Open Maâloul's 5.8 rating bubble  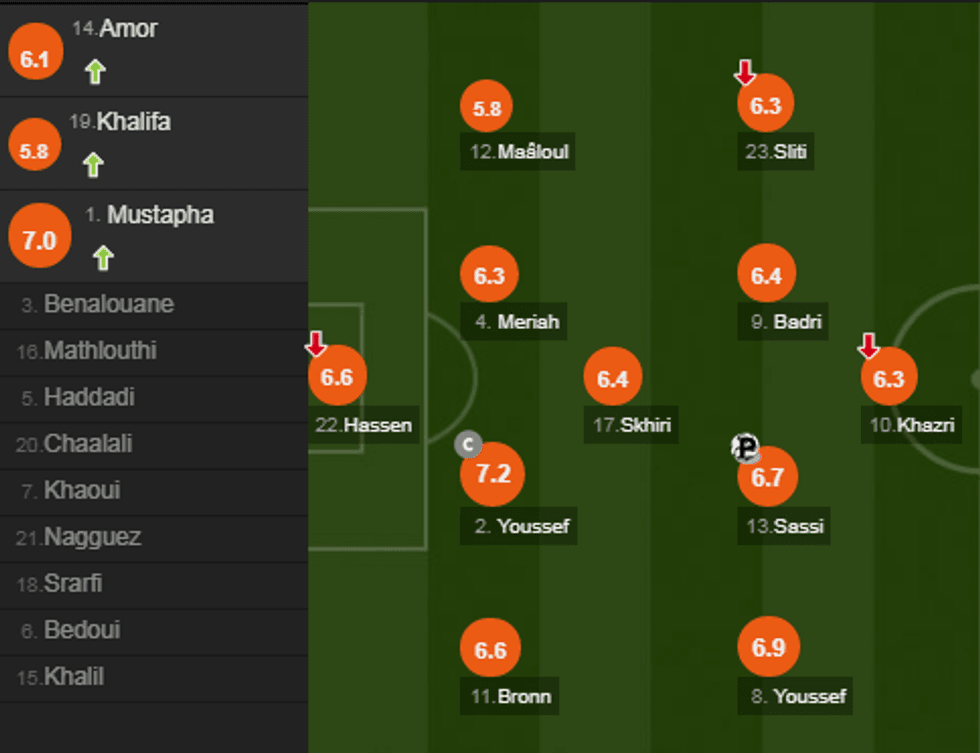[487, 110]
